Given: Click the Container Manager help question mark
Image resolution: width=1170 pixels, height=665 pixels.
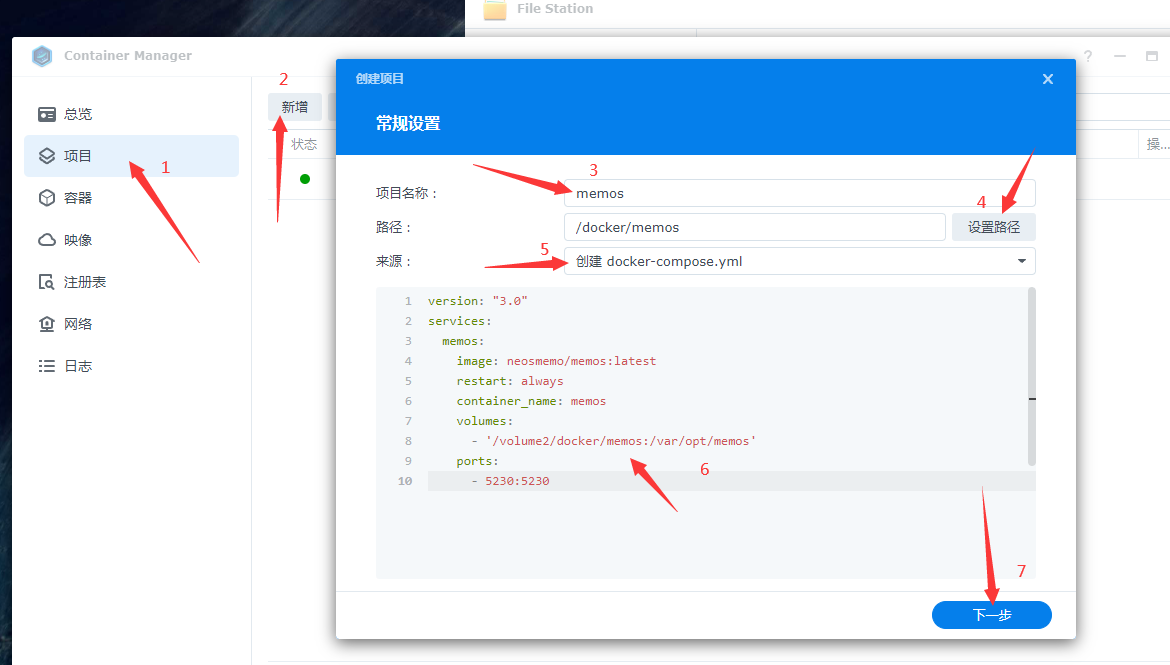Looking at the screenshot, I should tap(1088, 56).
